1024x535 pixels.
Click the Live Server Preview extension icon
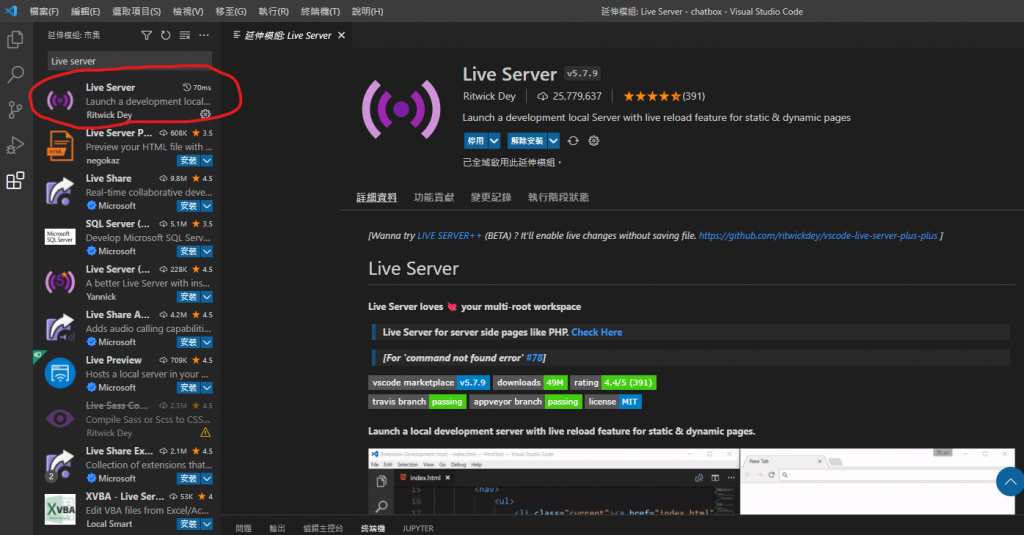click(x=60, y=146)
